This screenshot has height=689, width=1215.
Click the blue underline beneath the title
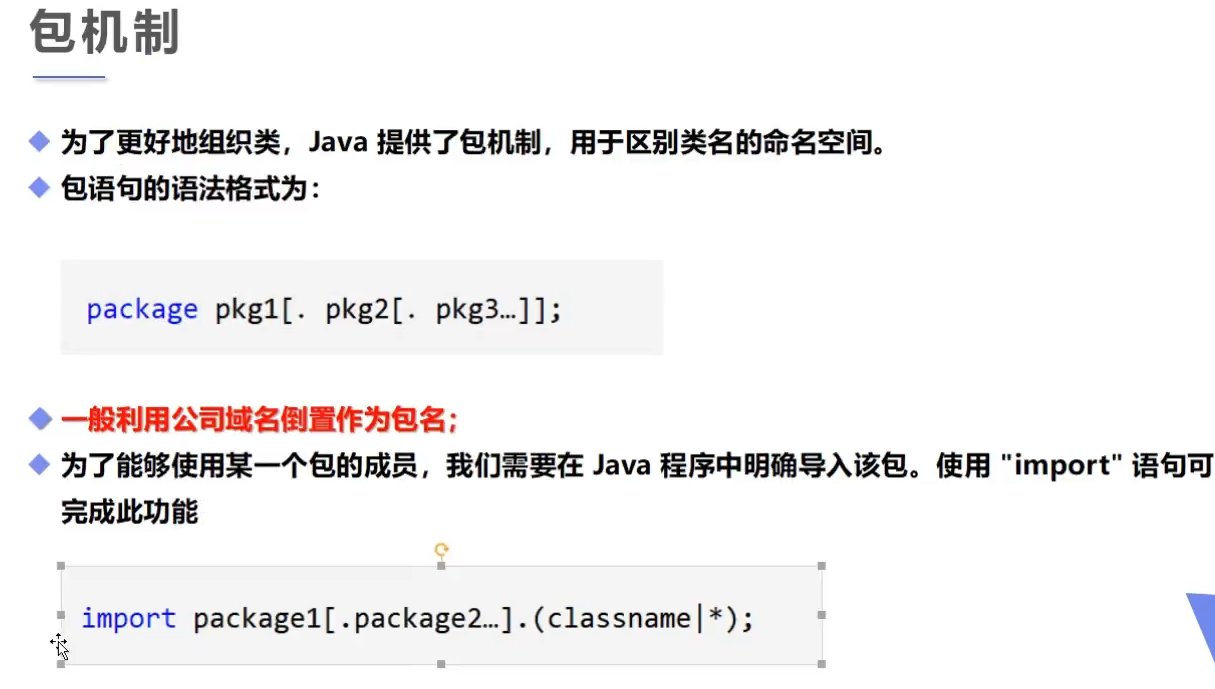69,77
